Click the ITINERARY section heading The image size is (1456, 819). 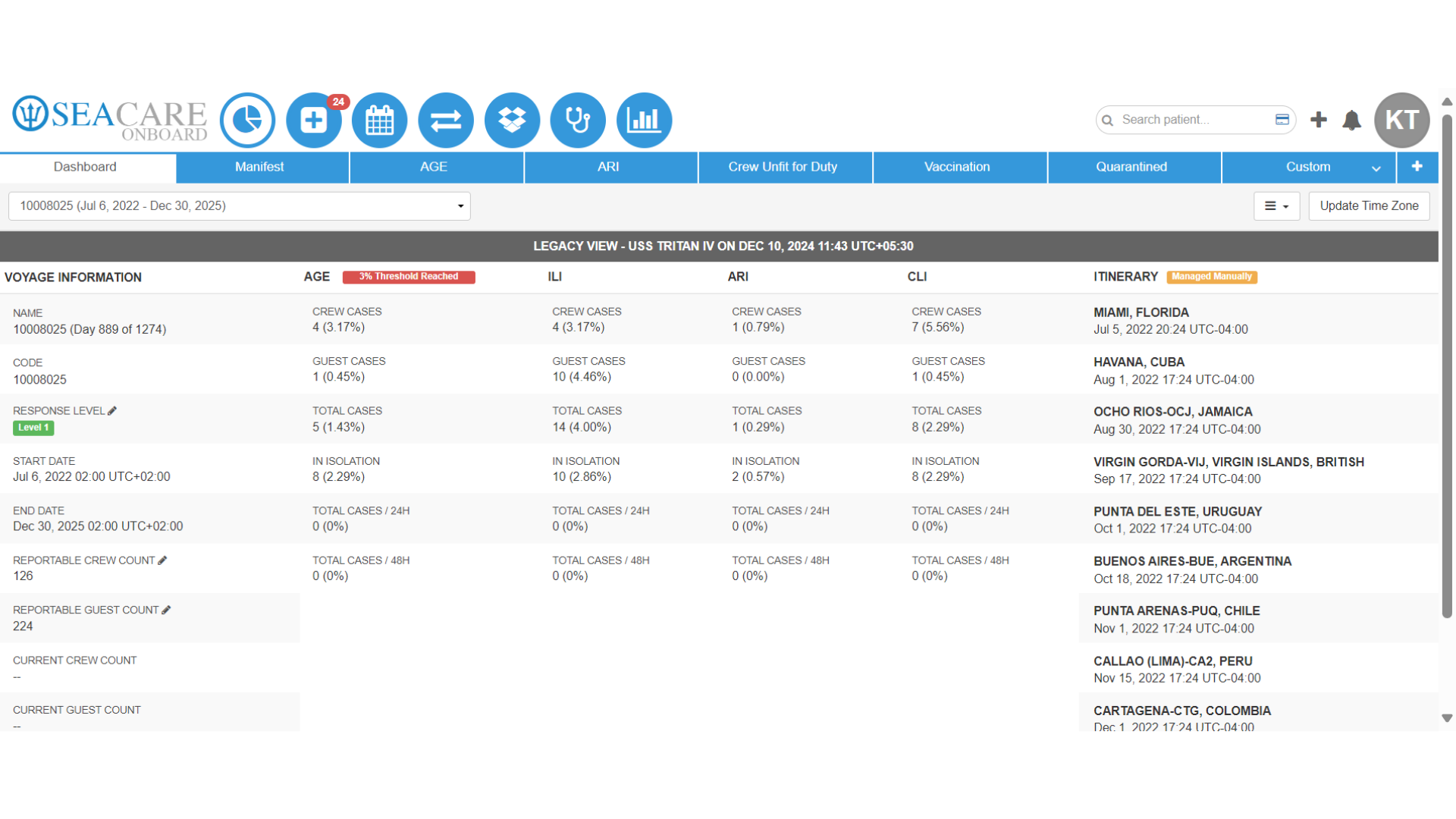pos(1125,277)
